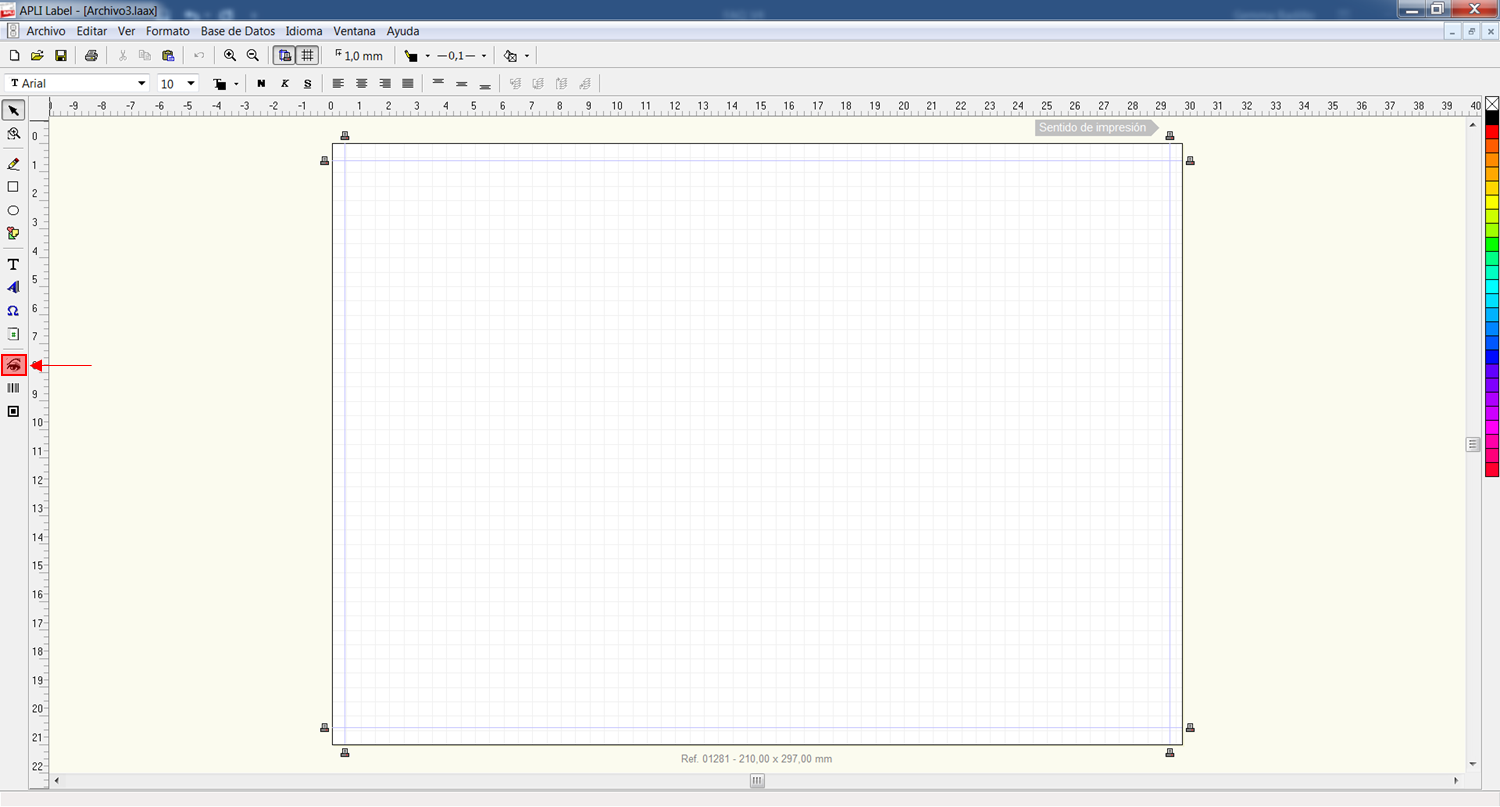The image size is (1500, 807).
Task: Select the insert image tool
Action: (14, 233)
